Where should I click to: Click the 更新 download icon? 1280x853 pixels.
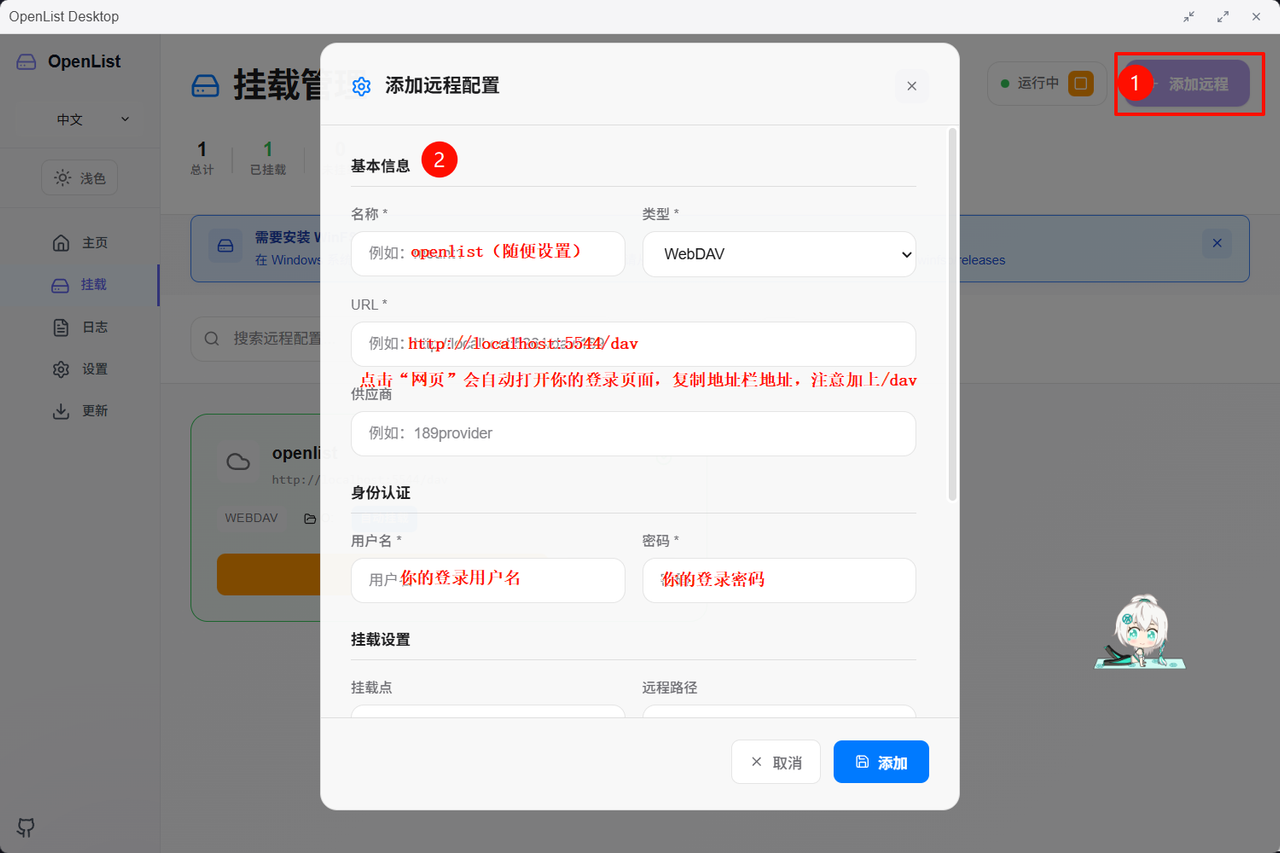pos(61,411)
